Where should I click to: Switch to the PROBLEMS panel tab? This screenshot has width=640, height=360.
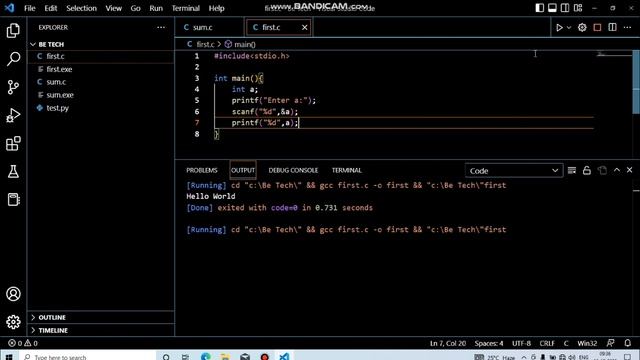[x=202, y=170]
